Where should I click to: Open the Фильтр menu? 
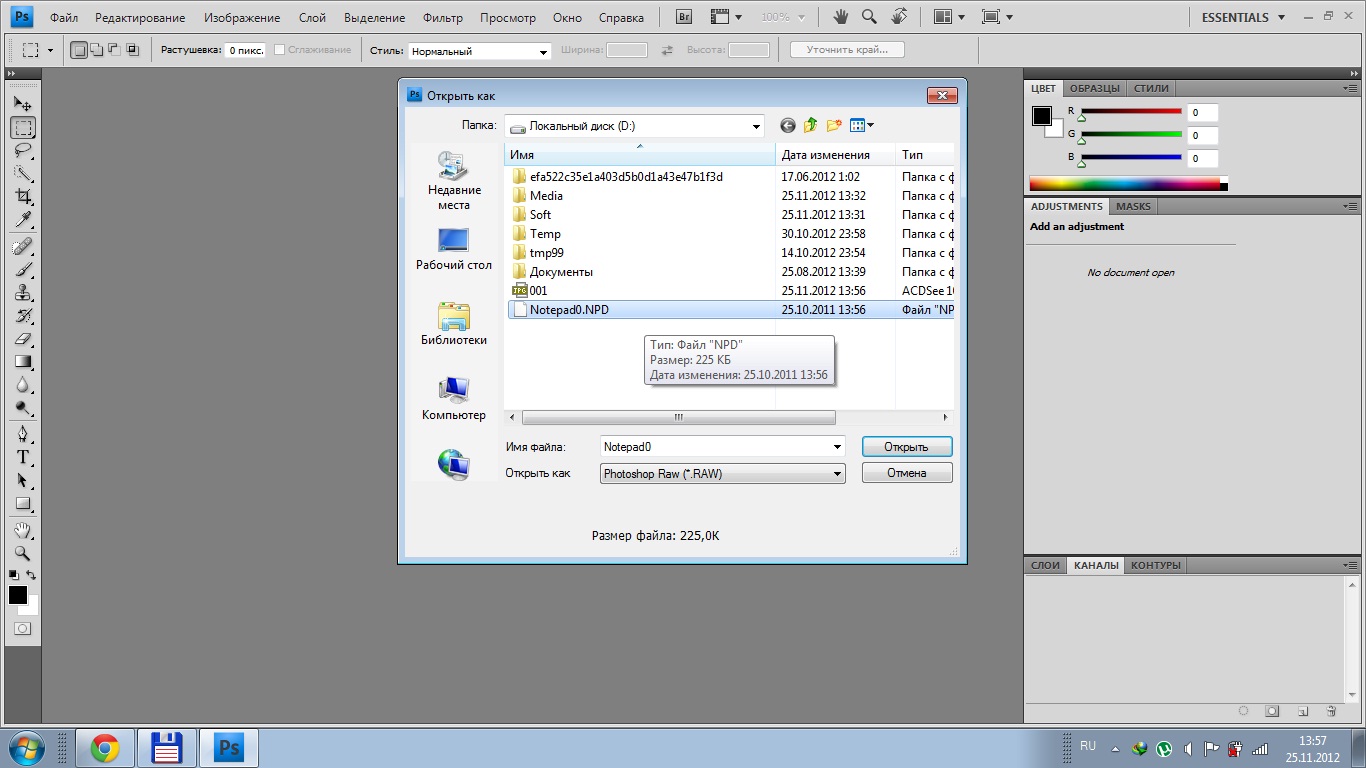443,18
